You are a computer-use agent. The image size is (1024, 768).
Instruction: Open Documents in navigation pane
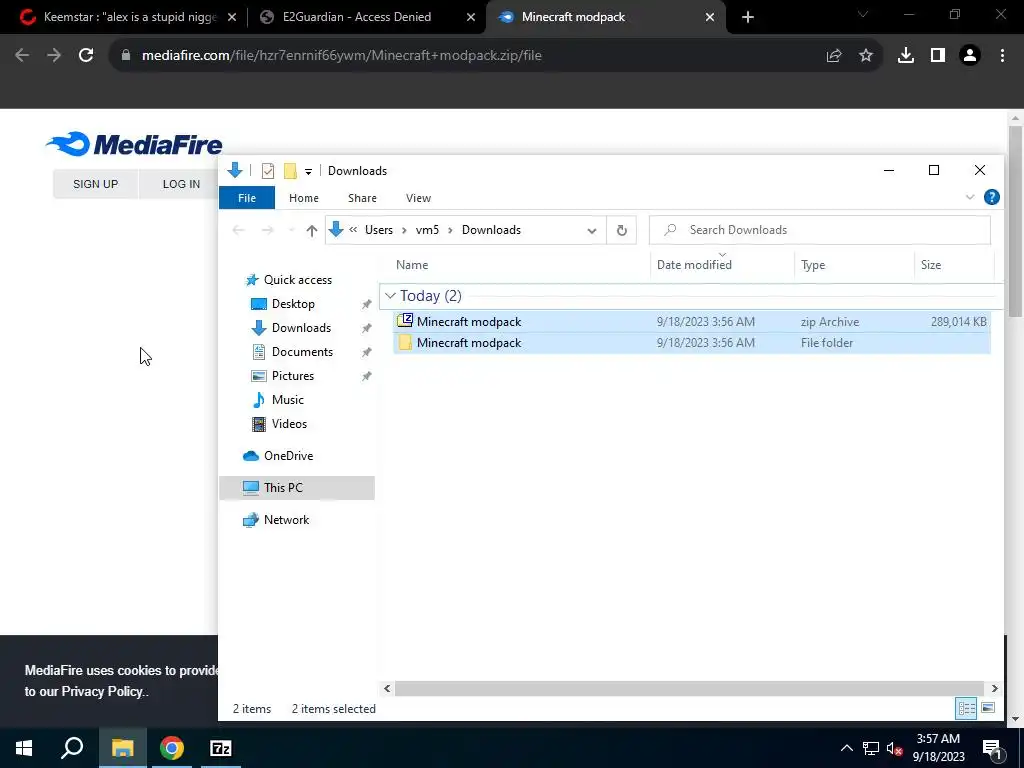coord(302,352)
